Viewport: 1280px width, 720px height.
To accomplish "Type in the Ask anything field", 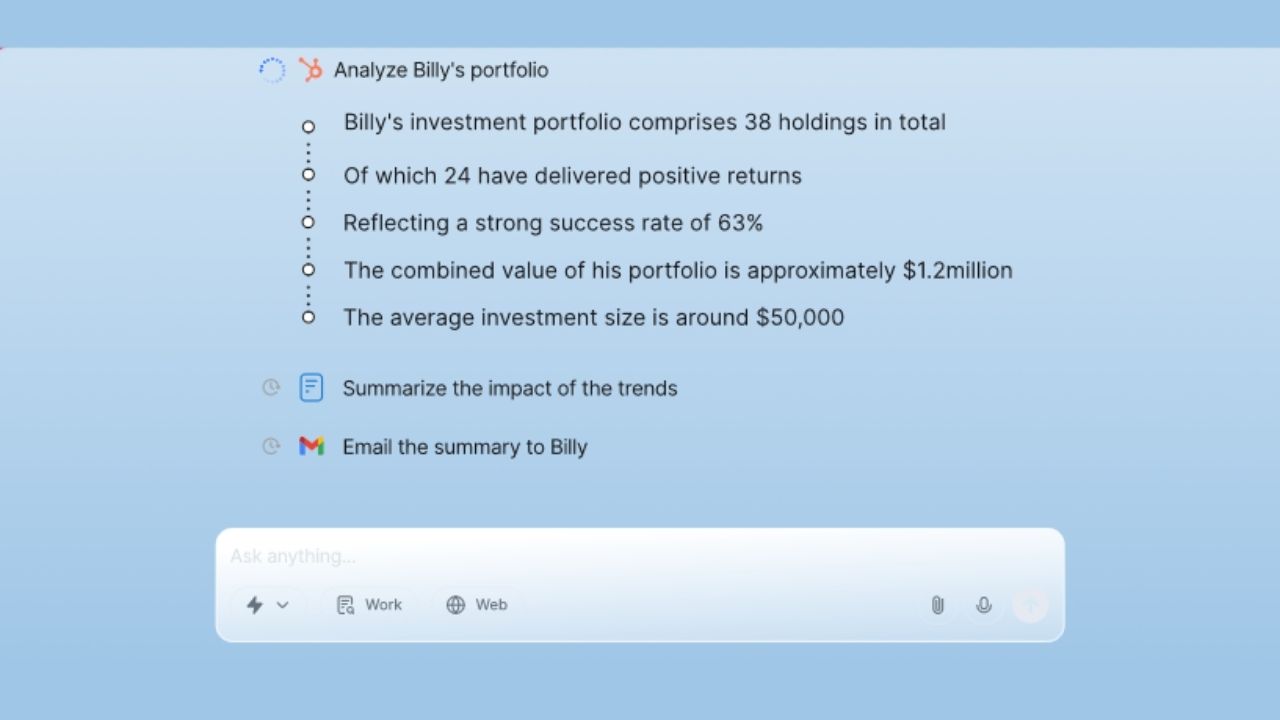I will pos(640,556).
